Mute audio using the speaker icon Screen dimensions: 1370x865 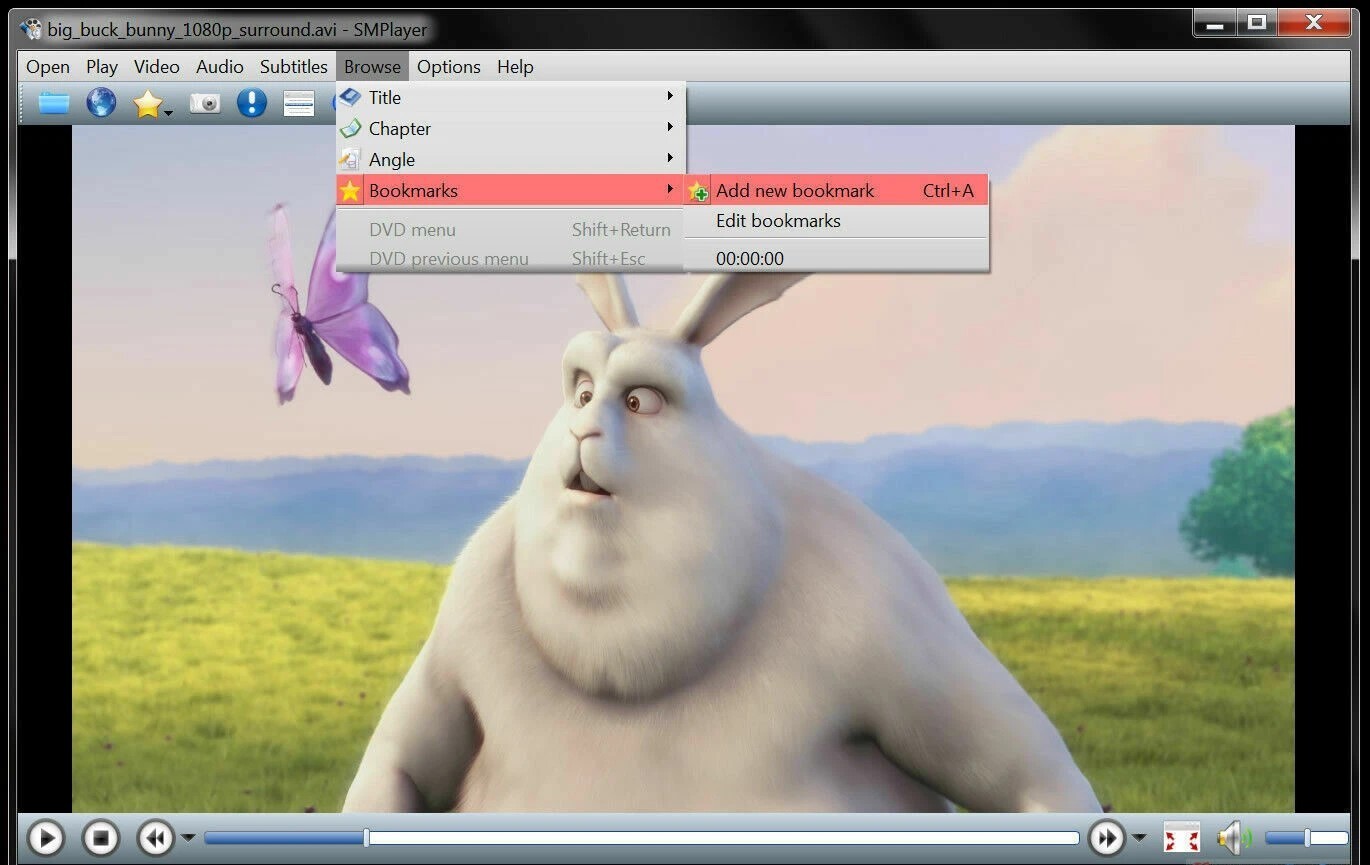click(1234, 838)
